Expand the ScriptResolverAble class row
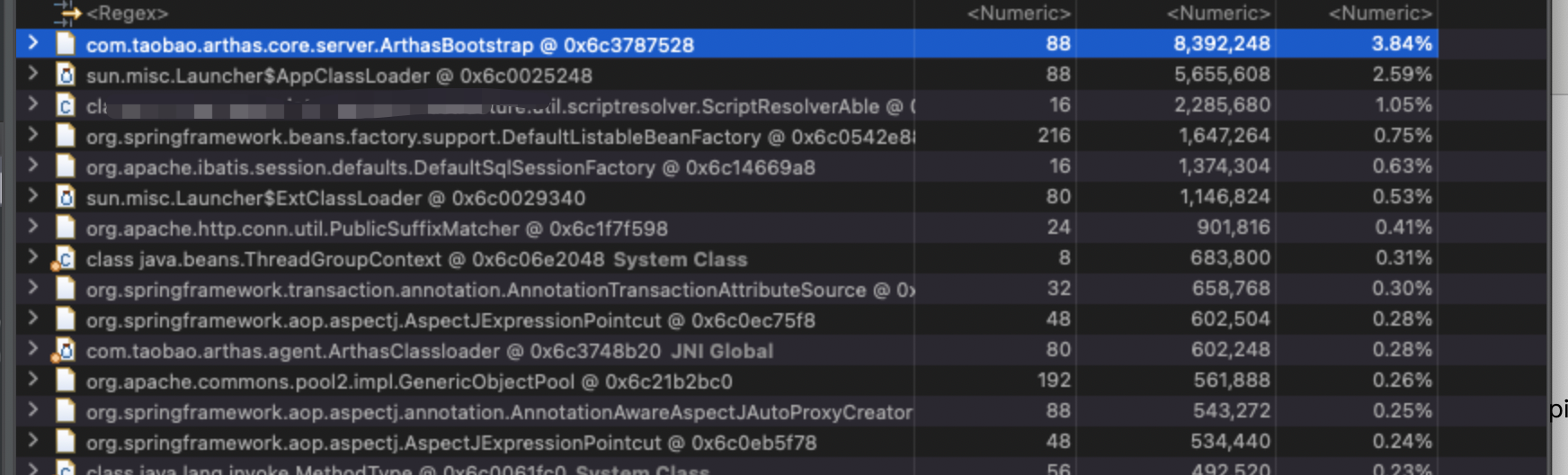1568x475 pixels. click(33, 104)
